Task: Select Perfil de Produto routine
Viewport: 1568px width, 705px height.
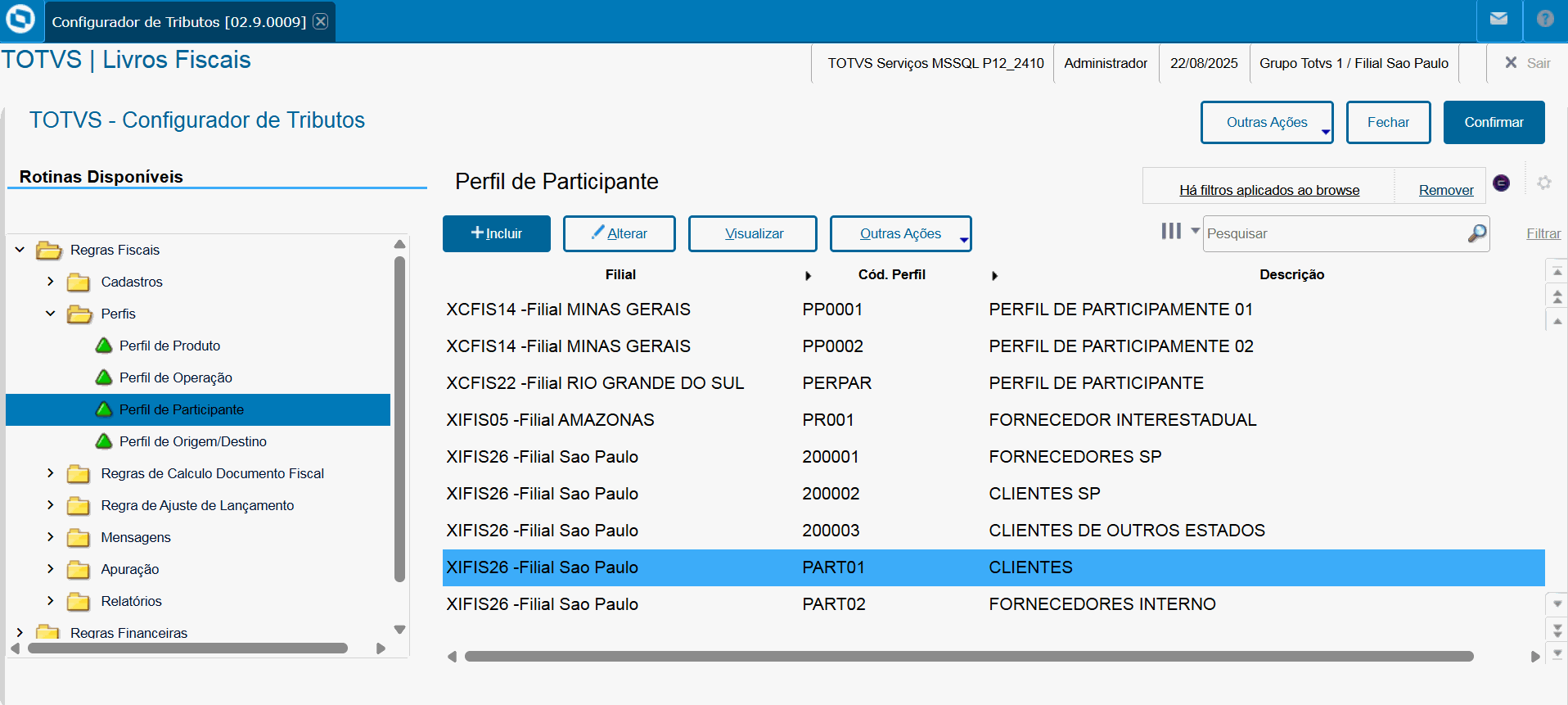Action: [x=169, y=346]
